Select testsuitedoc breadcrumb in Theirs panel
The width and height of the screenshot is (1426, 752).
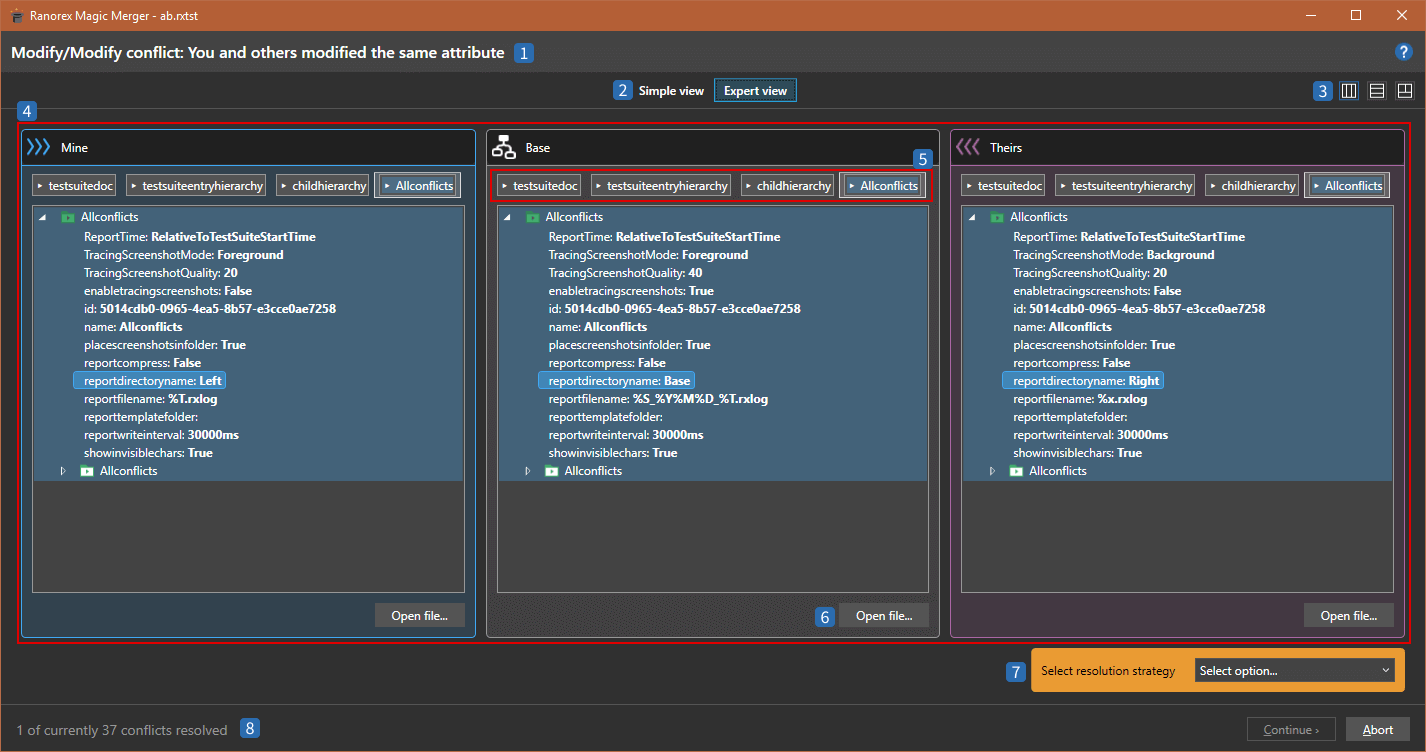[x=1003, y=185]
